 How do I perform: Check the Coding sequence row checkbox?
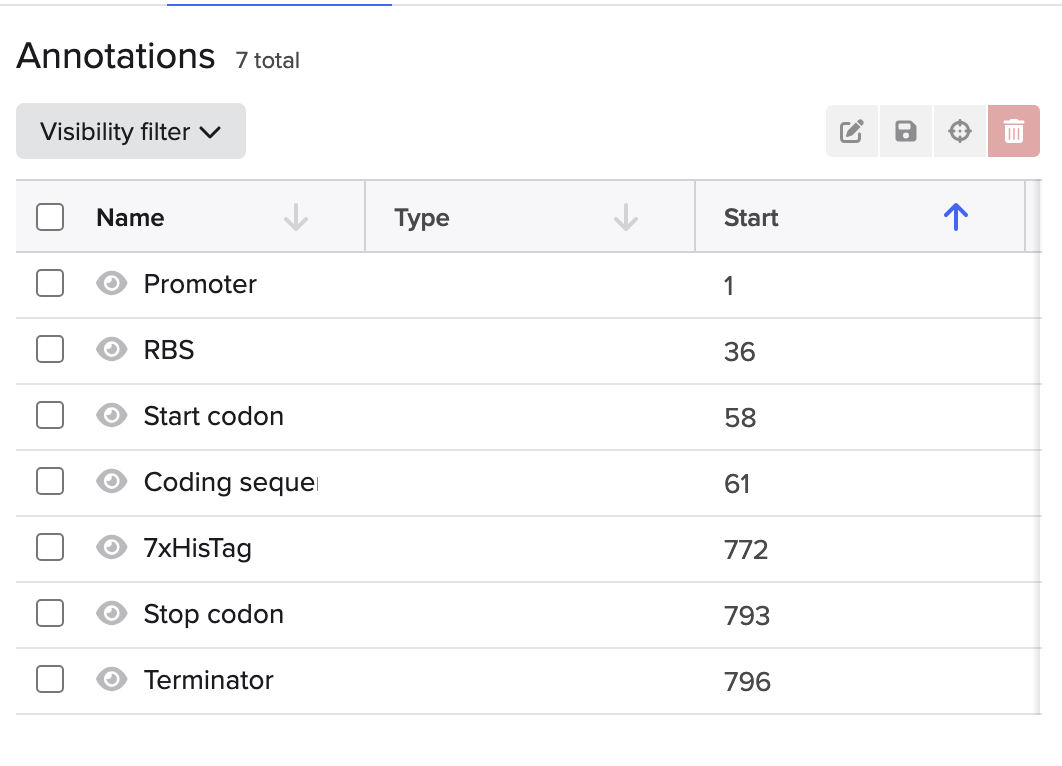[50, 482]
